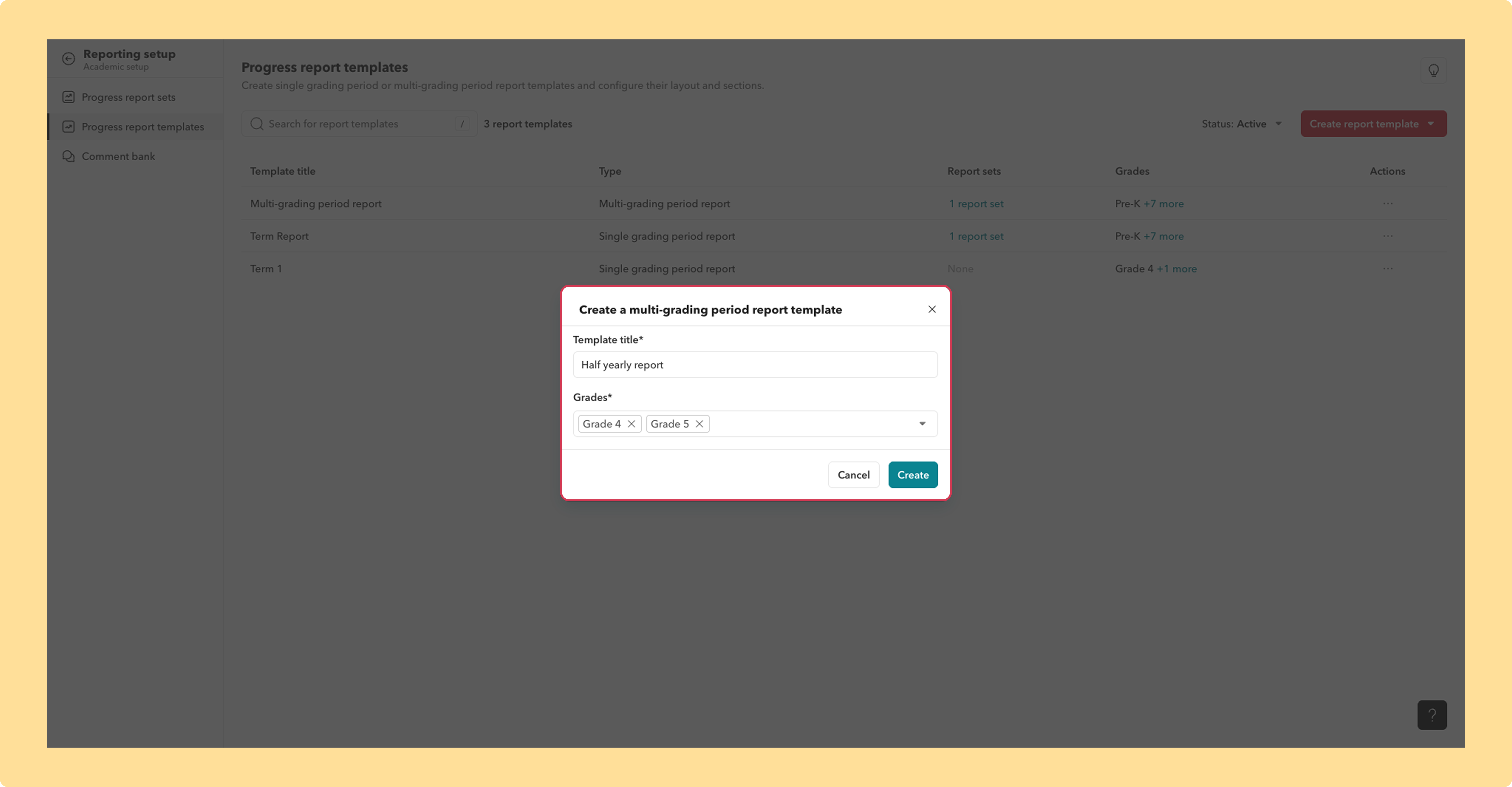The image size is (1512, 787).
Task: Click the back arrow beside Reporting setup
Action: [69, 59]
